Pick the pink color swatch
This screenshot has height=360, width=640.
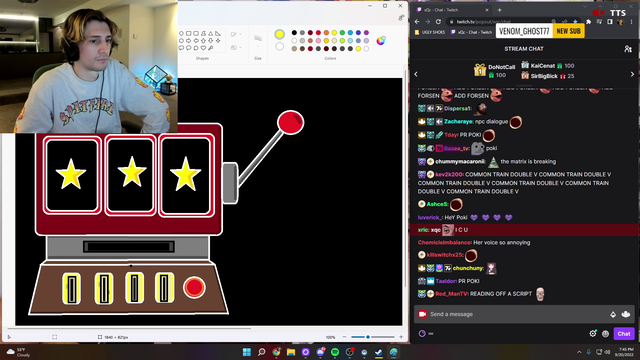pyautogui.click(x=318, y=41)
